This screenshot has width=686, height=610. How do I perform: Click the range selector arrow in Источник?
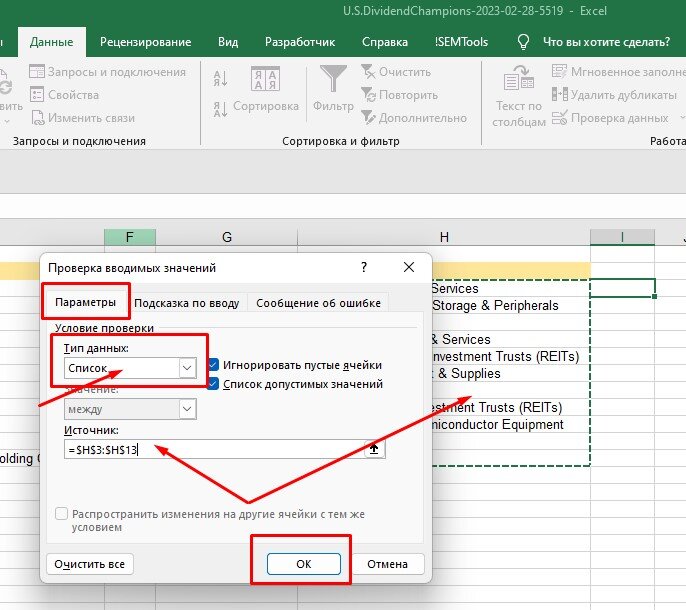[374, 449]
